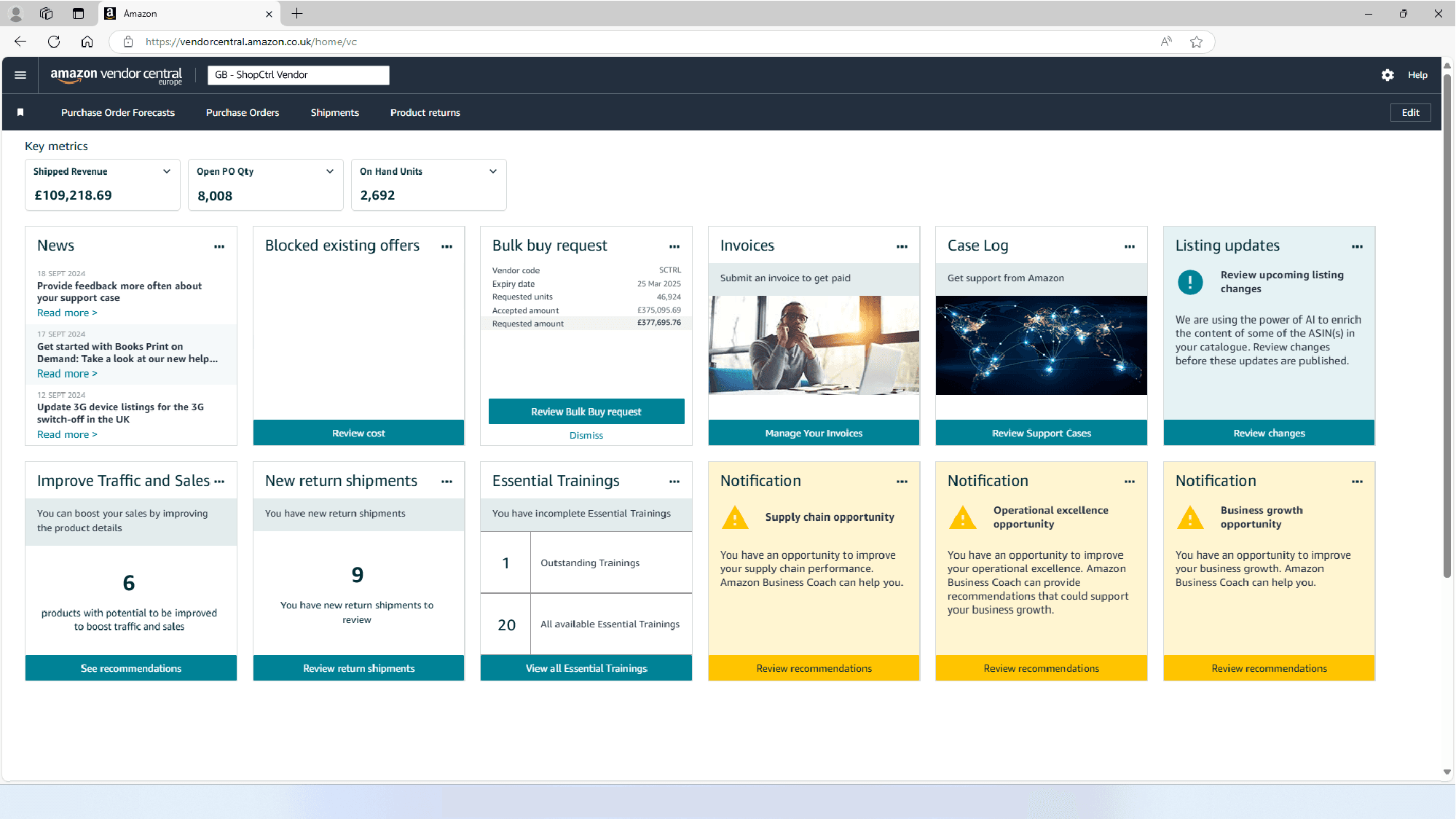Click the Outstanding Trainings row
1456x819 pixels.
tap(586, 563)
